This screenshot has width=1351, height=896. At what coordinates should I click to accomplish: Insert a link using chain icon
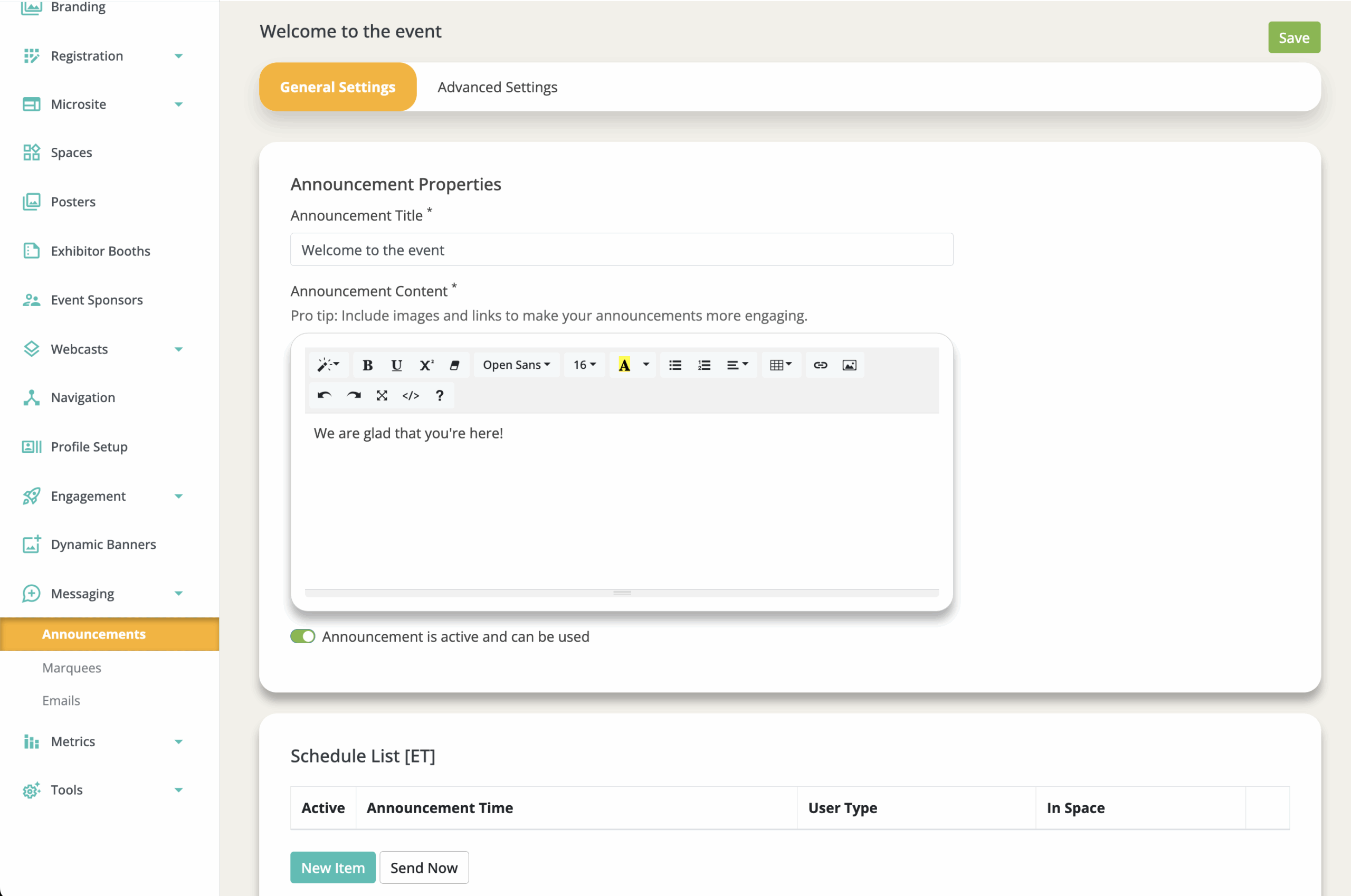pyautogui.click(x=820, y=365)
